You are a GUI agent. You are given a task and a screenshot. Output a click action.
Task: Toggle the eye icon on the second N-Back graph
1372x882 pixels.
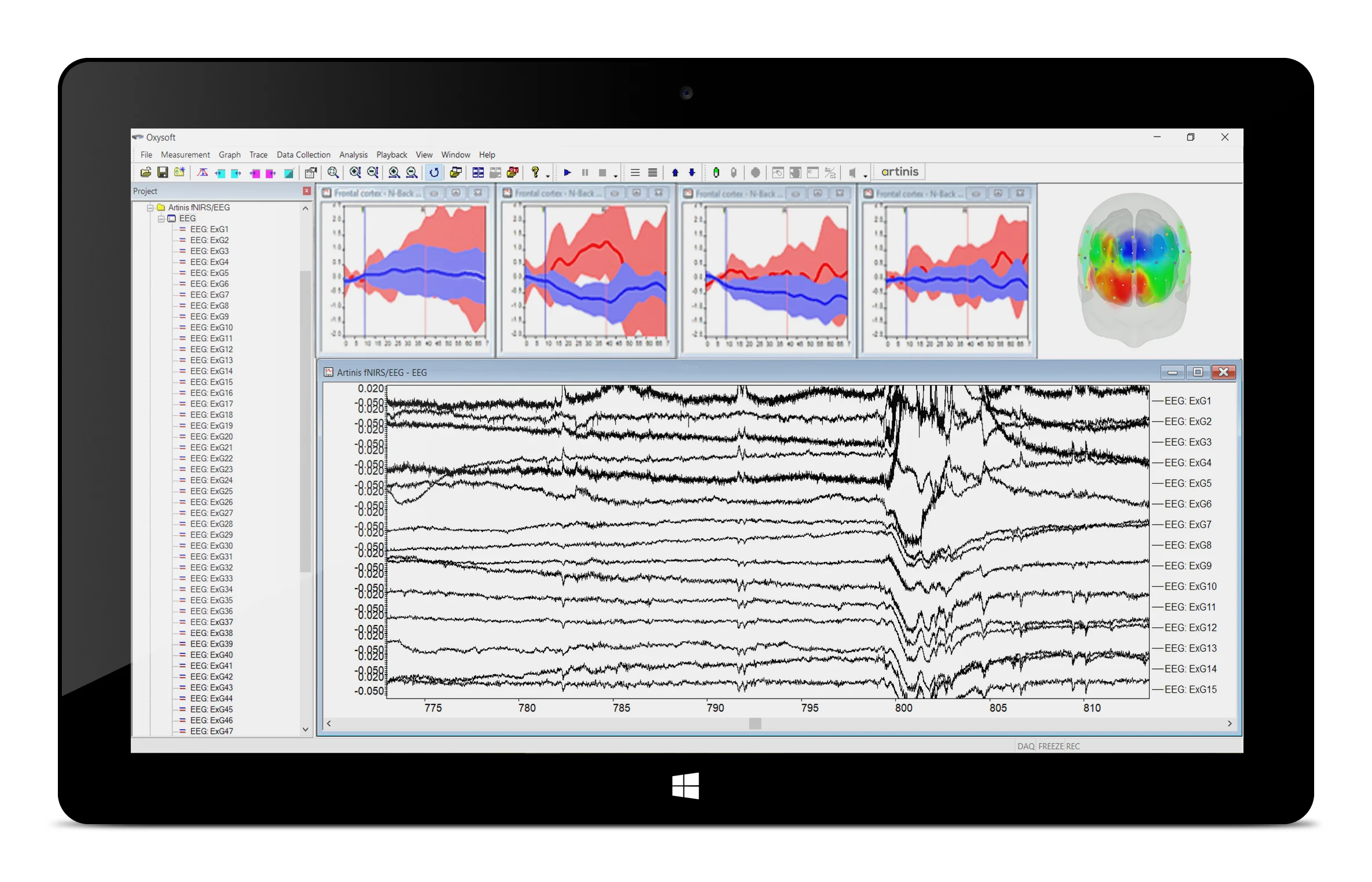(x=615, y=194)
